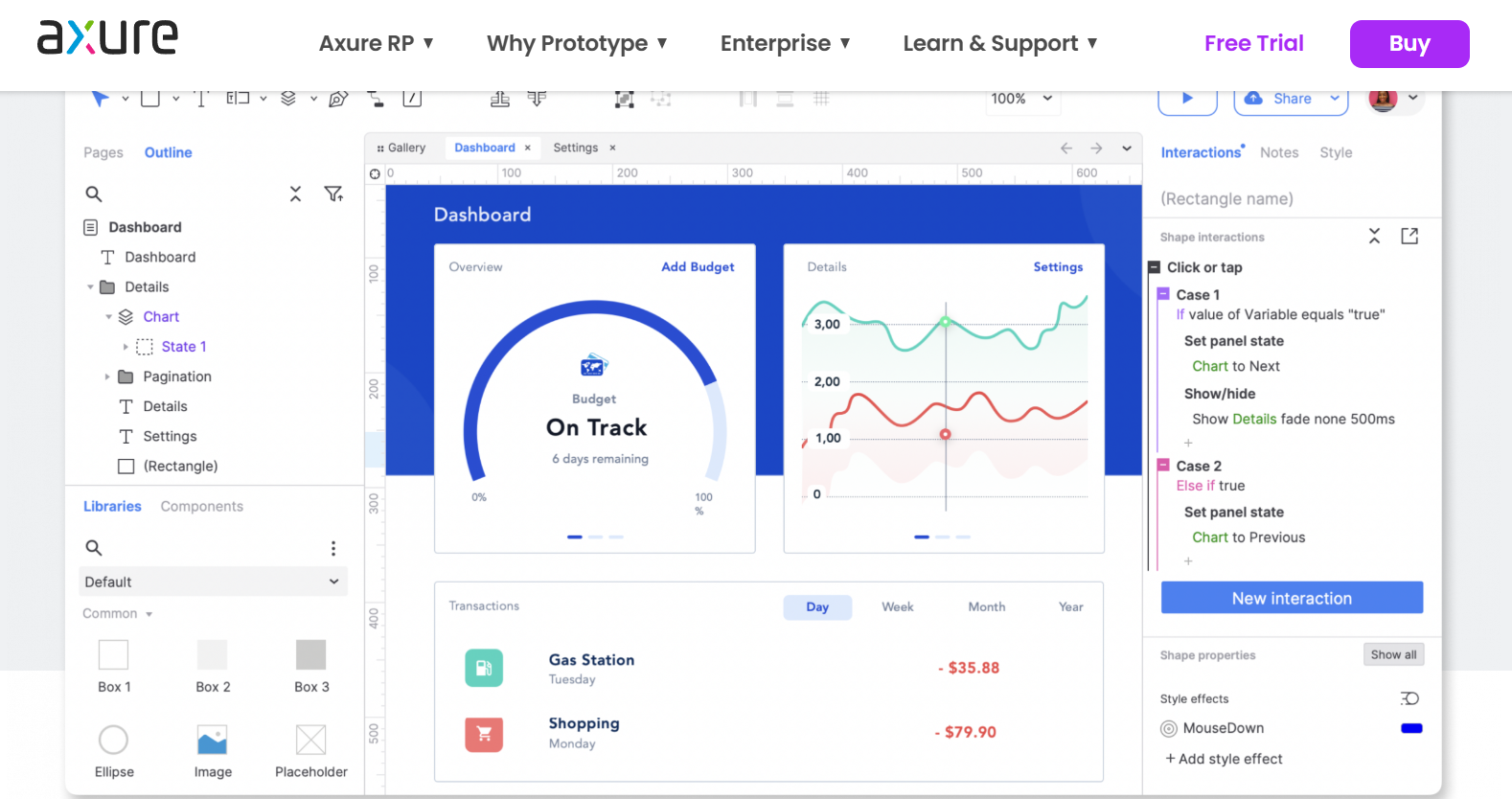Viewport: 1512px width, 799px height.
Task: Open the Components tab
Action: 202,506
